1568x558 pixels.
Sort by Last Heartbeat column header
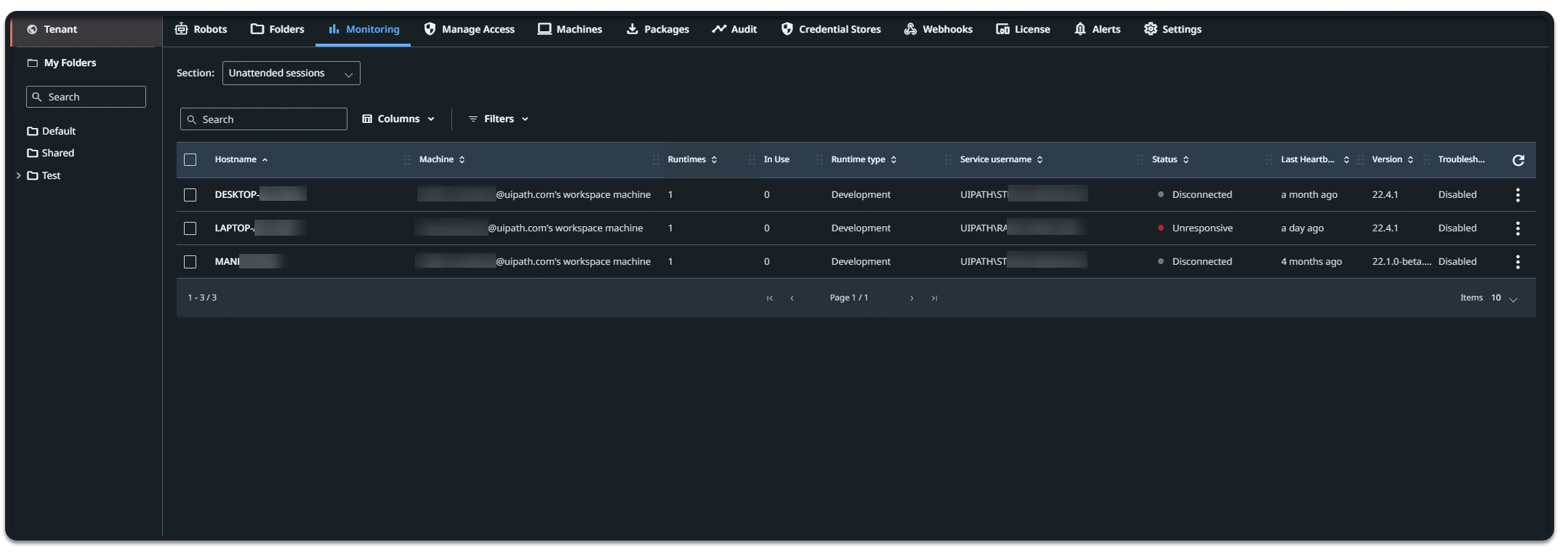tap(1314, 160)
